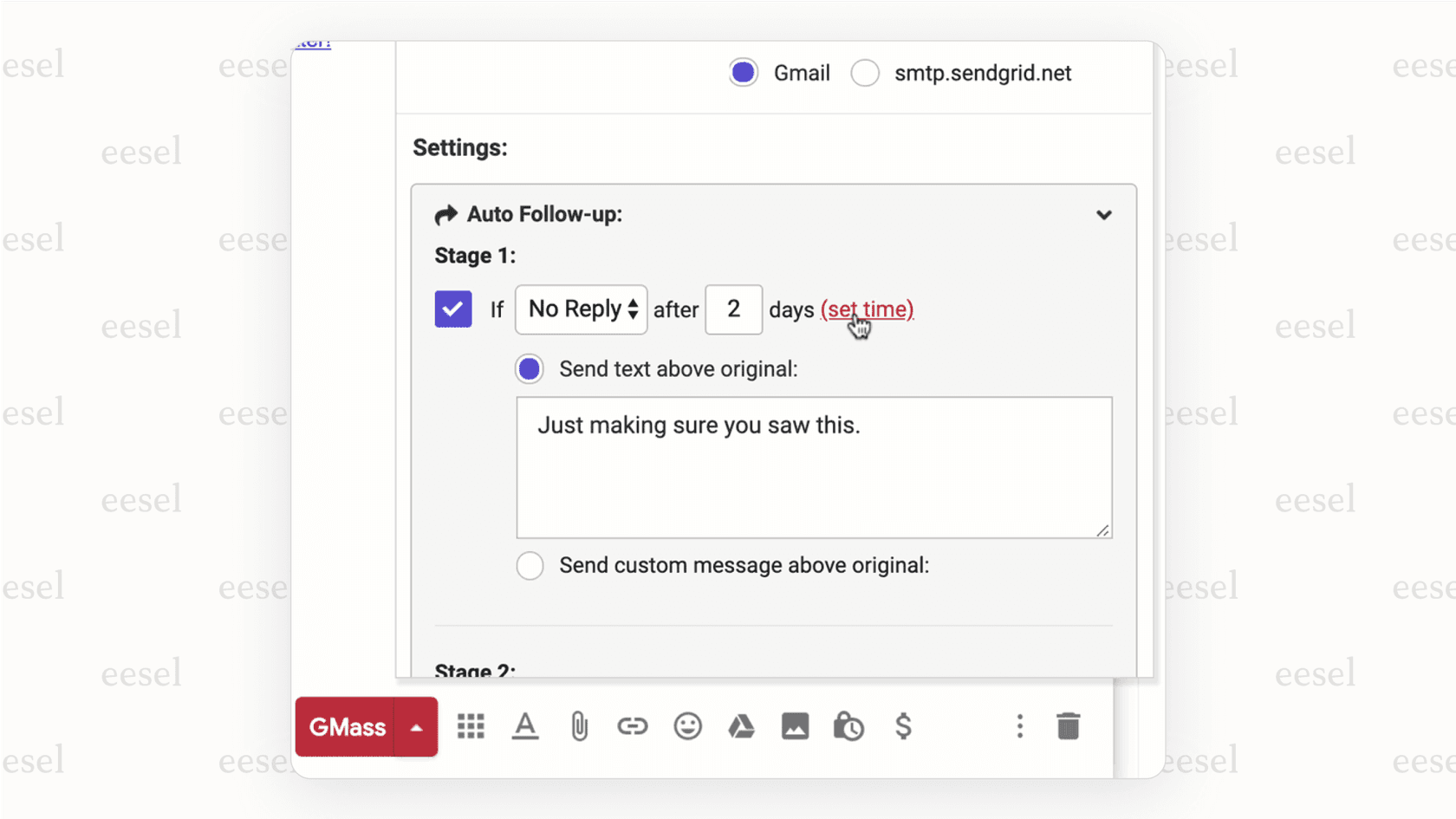
Task: Open text formatting options
Action: (525, 726)
